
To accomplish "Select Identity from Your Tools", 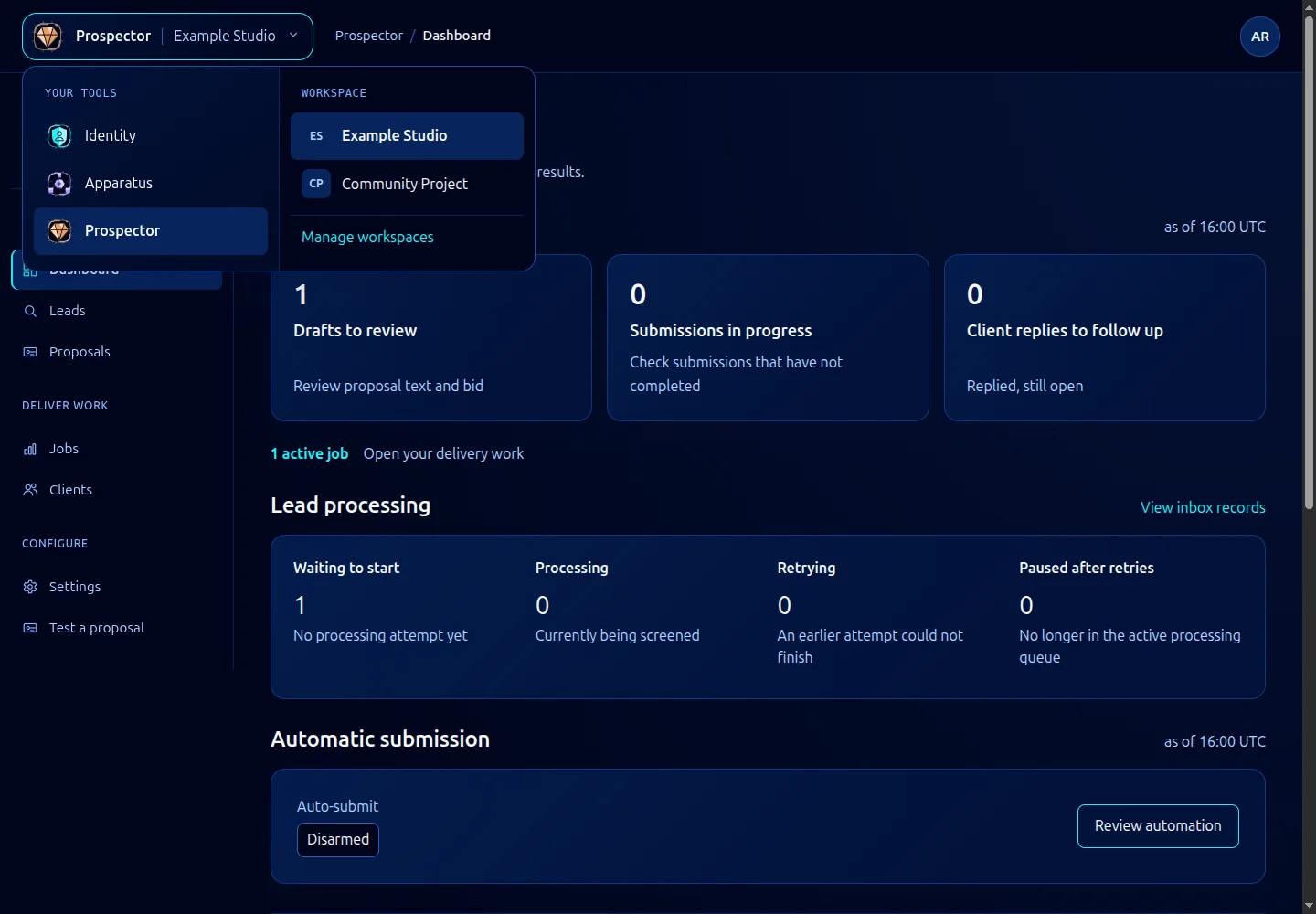I will click(x=151, y=136).
